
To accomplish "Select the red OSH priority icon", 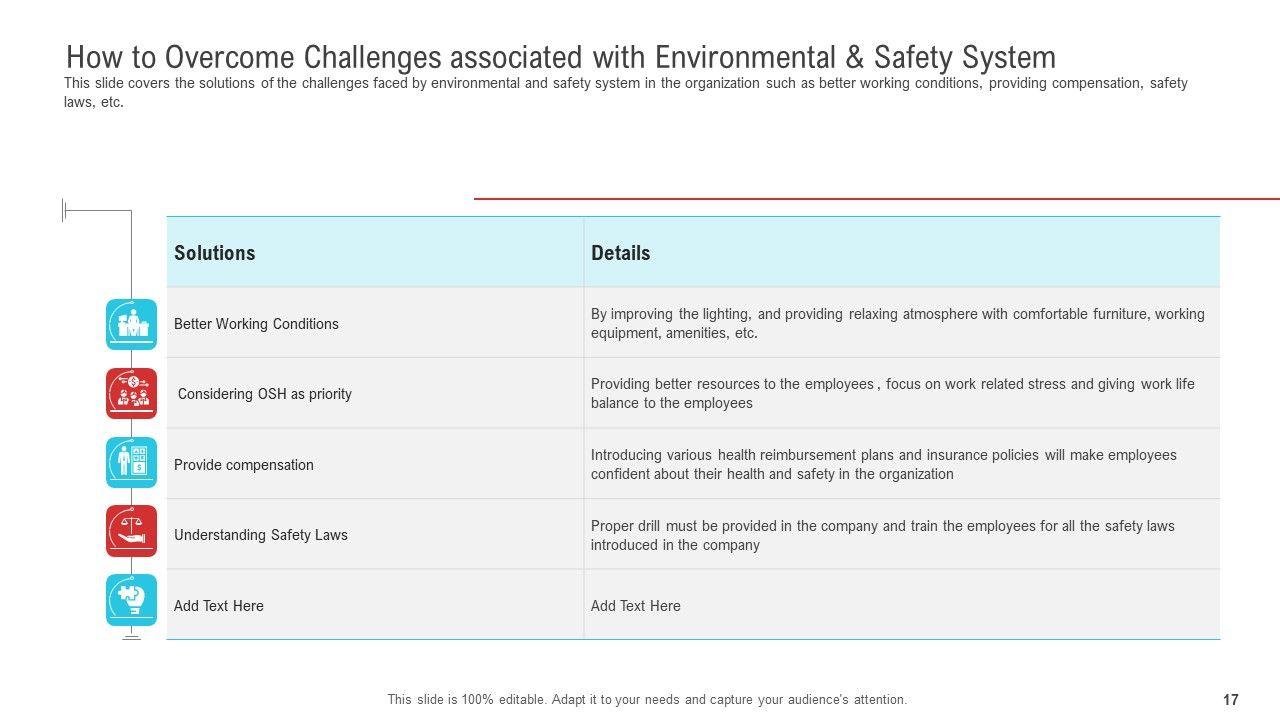I will (x=132, y=393).
